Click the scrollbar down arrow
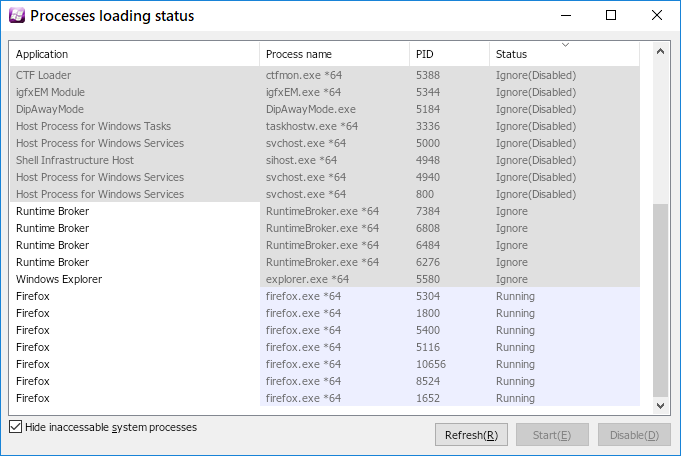681x456 pixels. pyautogui.click(x=661, y=406)
